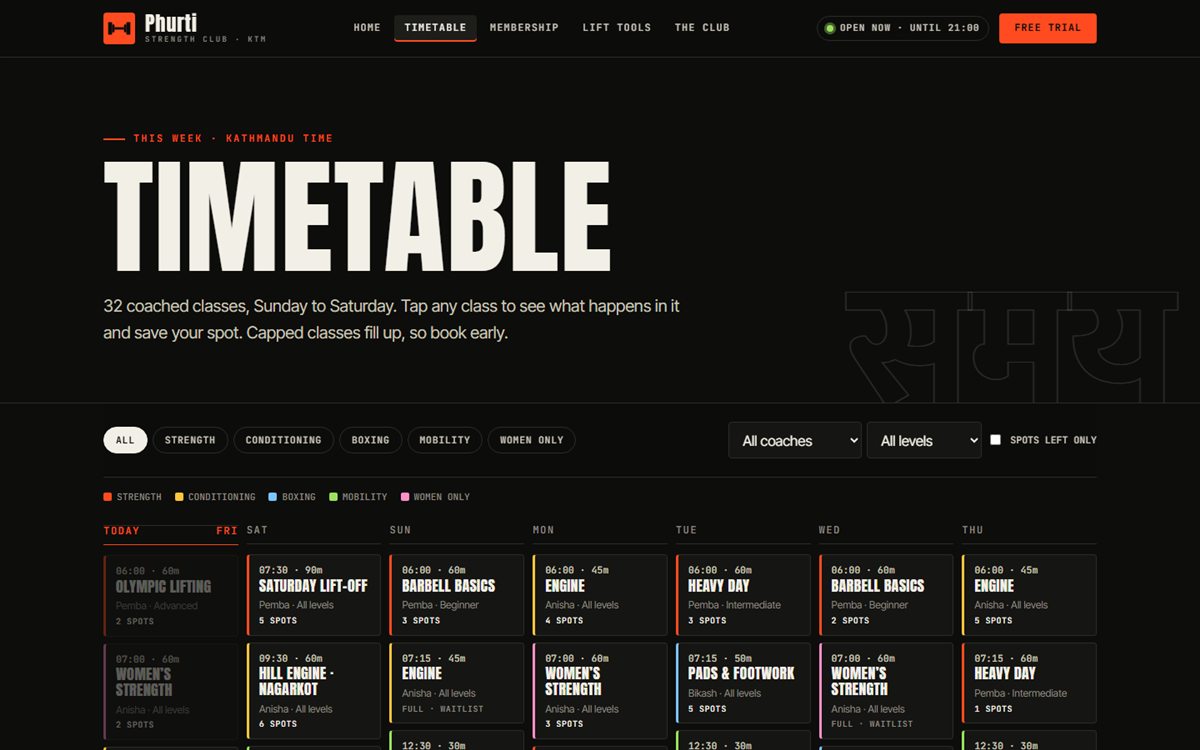Navigate to Lift Tools

(617, 28)
